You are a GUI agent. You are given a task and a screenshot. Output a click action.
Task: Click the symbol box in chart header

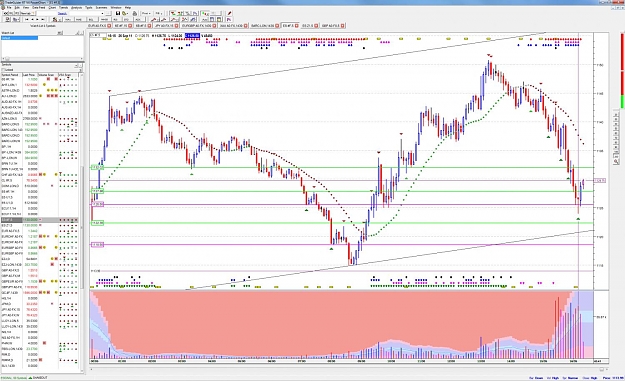coord(98,35)
